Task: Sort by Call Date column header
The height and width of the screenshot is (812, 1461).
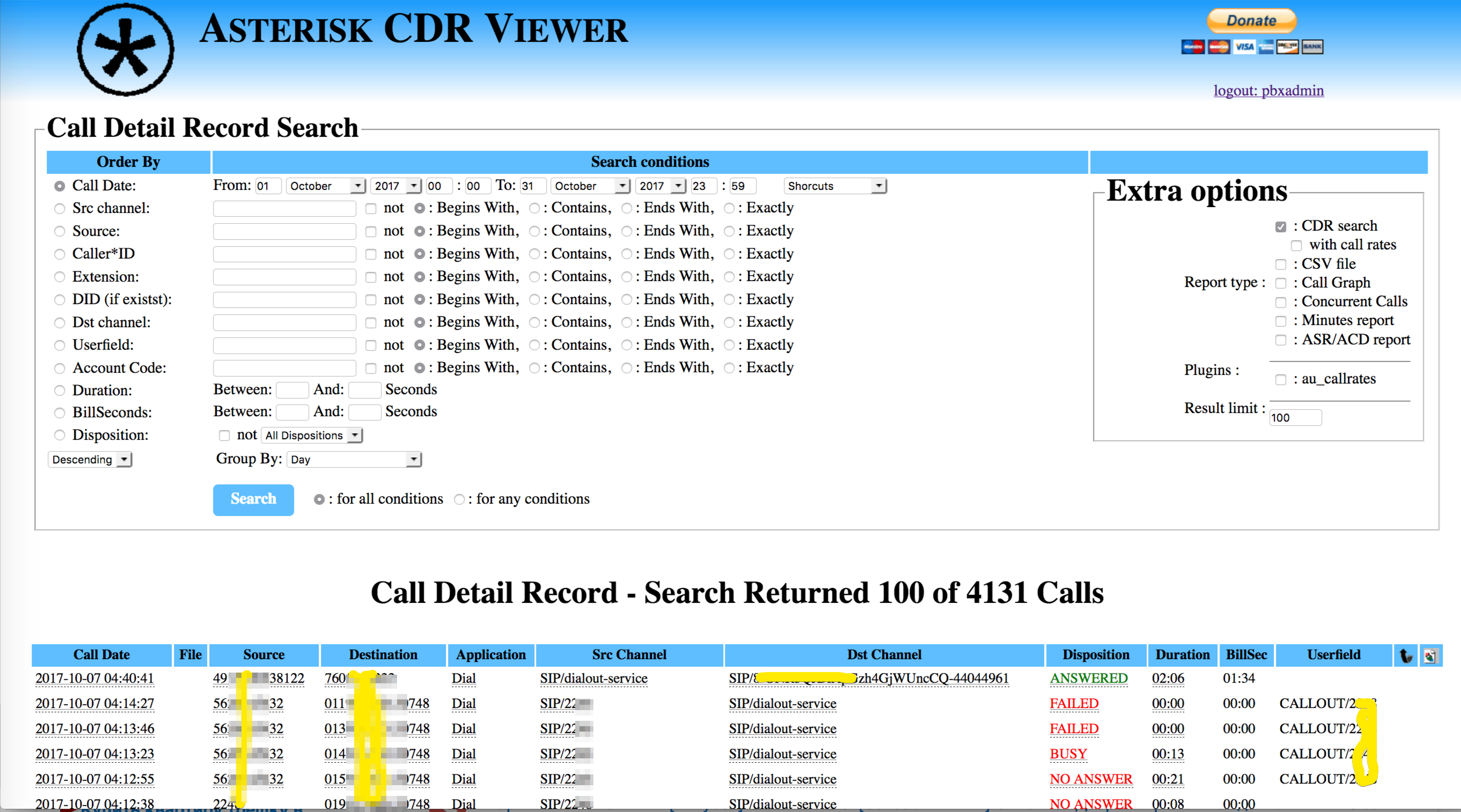Action: (x=101, y=655)
